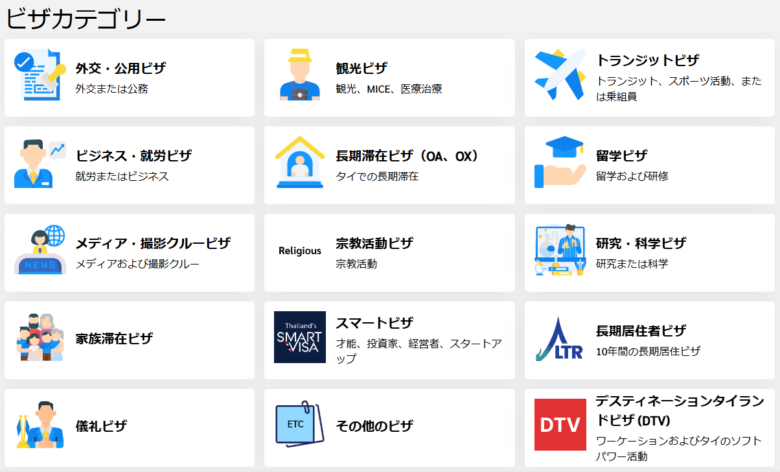Select the その他のビザ title
780x472 pixels.
(x=374, y=426)
